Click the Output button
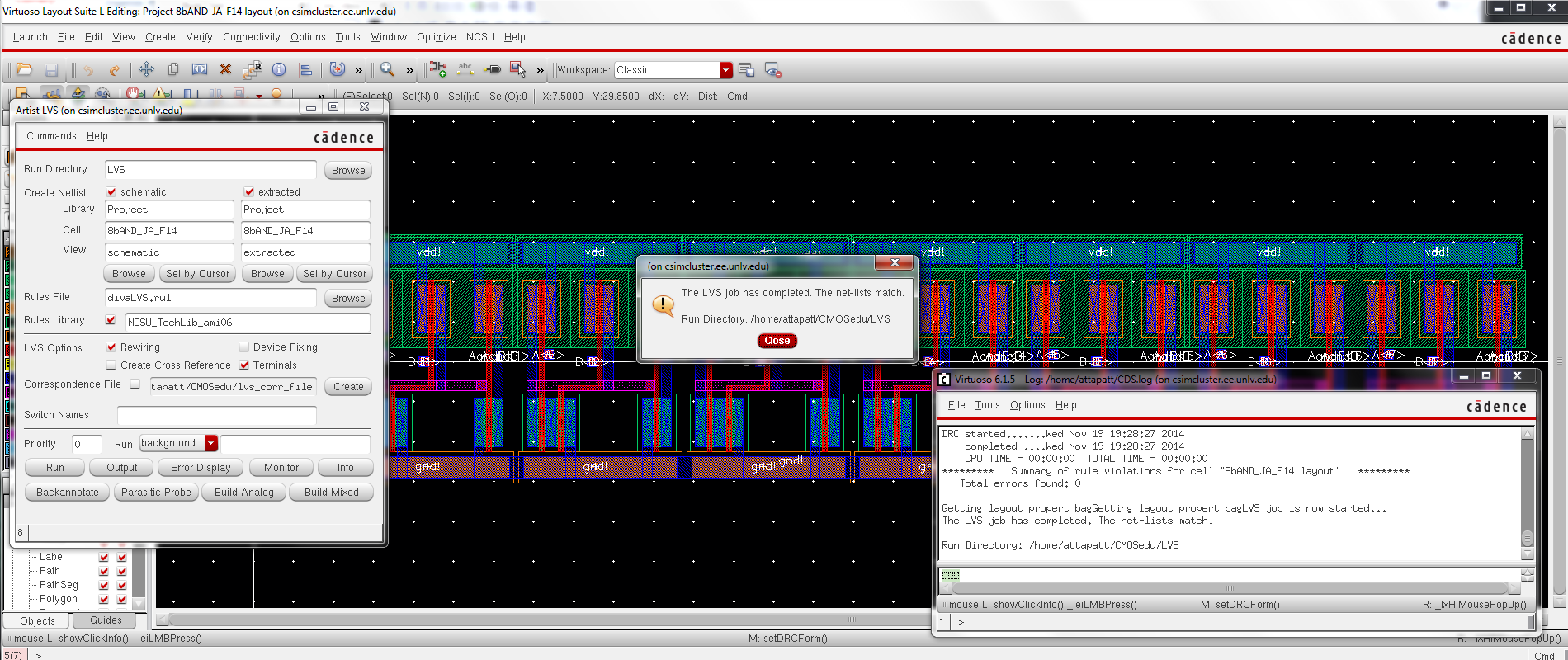Screen dimensions: 1568x660 [x=122, y=468]
